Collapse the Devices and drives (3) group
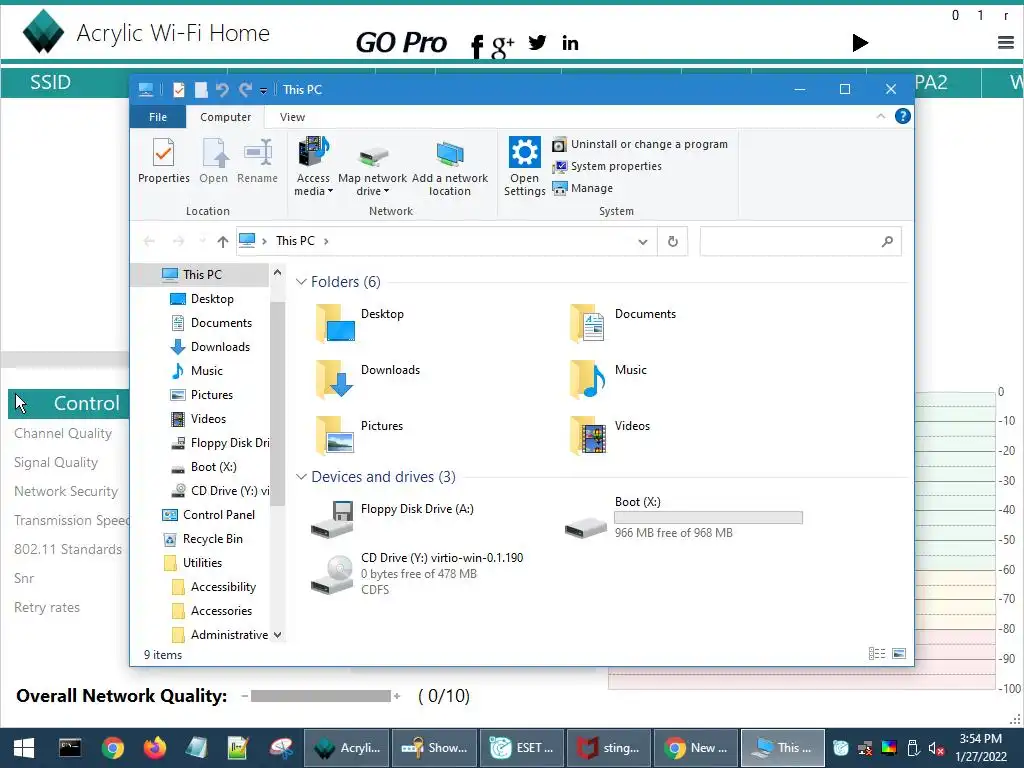The image size is (1024, 768). [301, 477]
